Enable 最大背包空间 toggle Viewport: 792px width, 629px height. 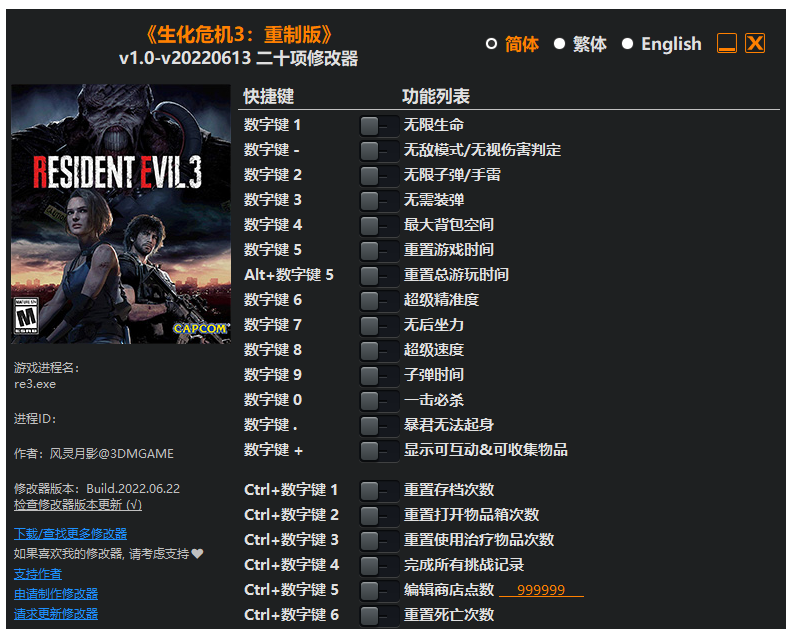point(379,225)
